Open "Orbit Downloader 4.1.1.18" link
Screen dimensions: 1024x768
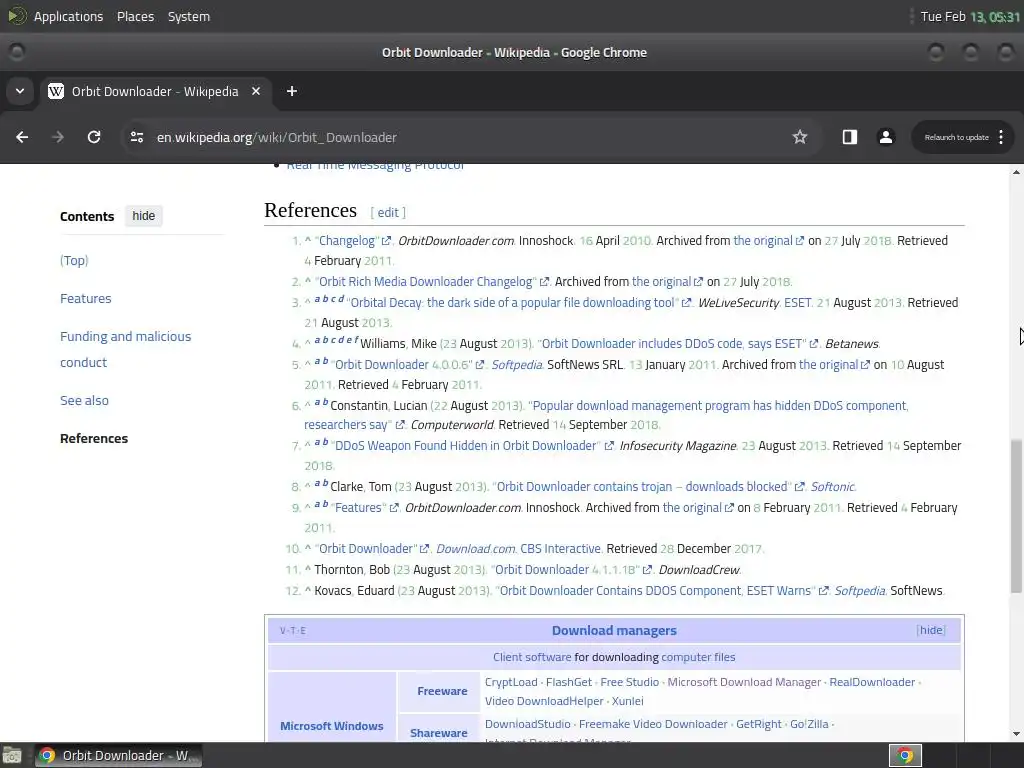click(x=565, y=570)
